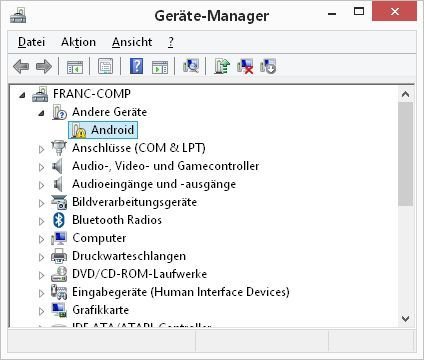Click the Andere Geräte question mark icon
424x360 pixels.
(x=60, y=112)
